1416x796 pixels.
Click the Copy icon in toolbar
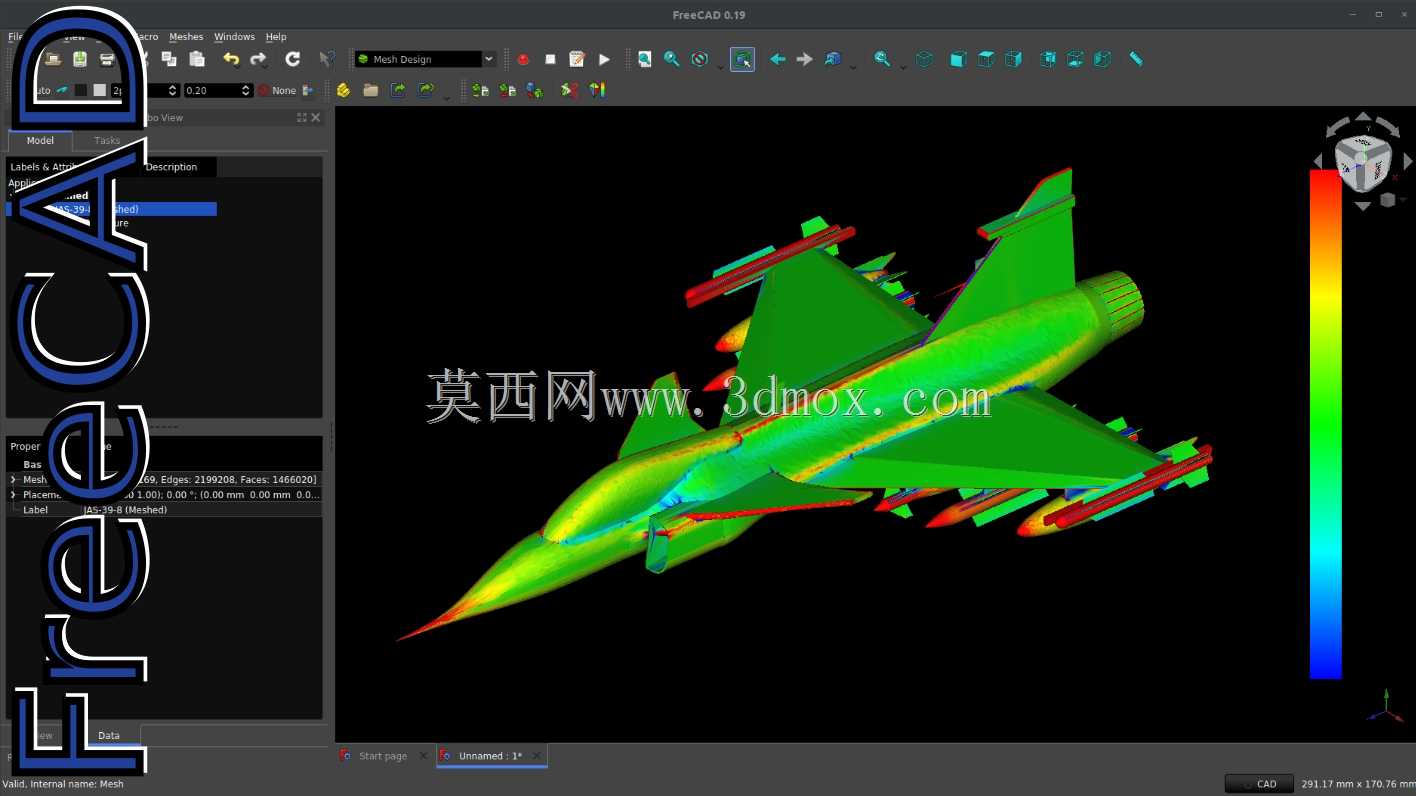tap(169, 59)
